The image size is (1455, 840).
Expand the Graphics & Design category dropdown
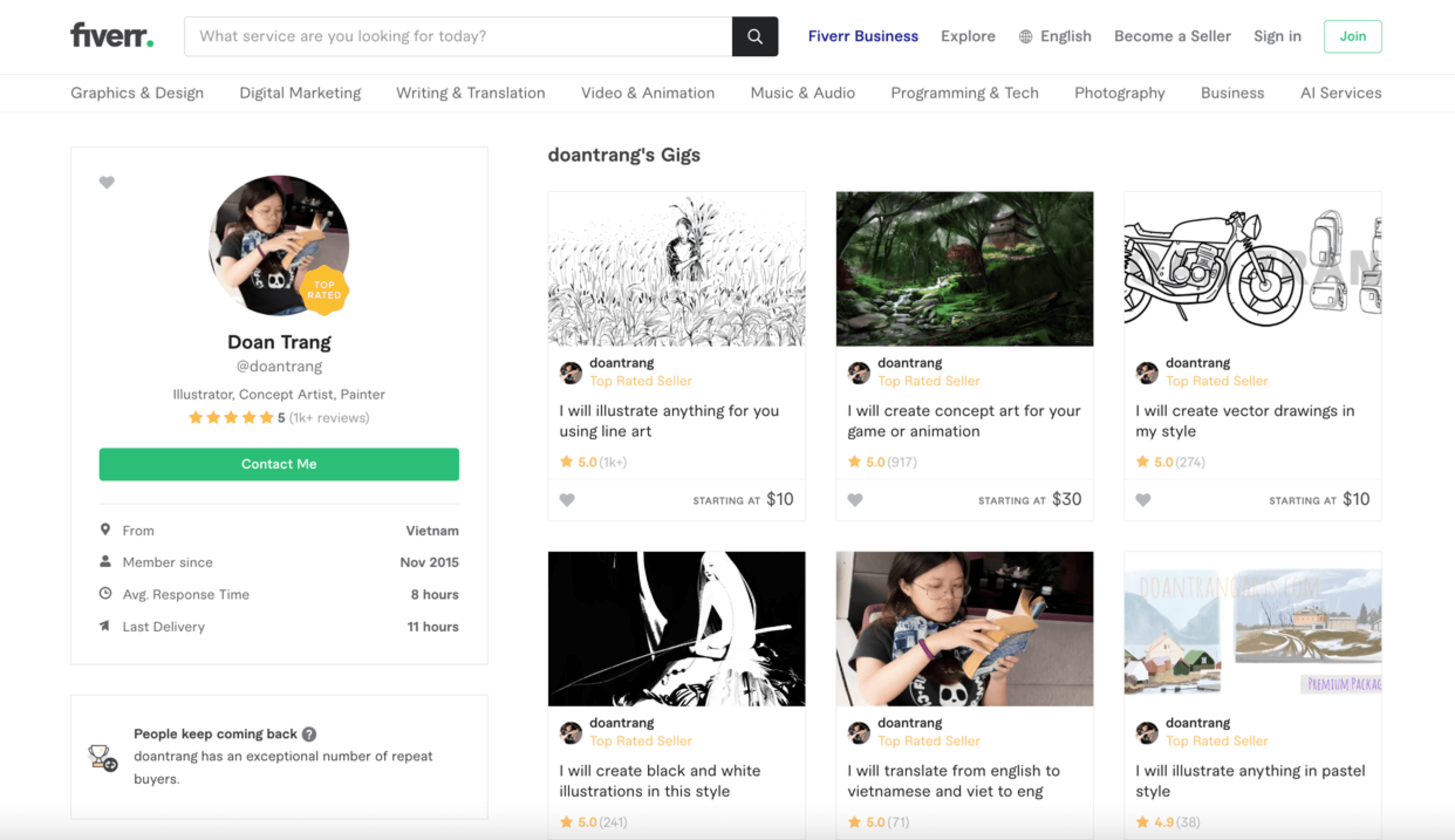click(137, 93)
